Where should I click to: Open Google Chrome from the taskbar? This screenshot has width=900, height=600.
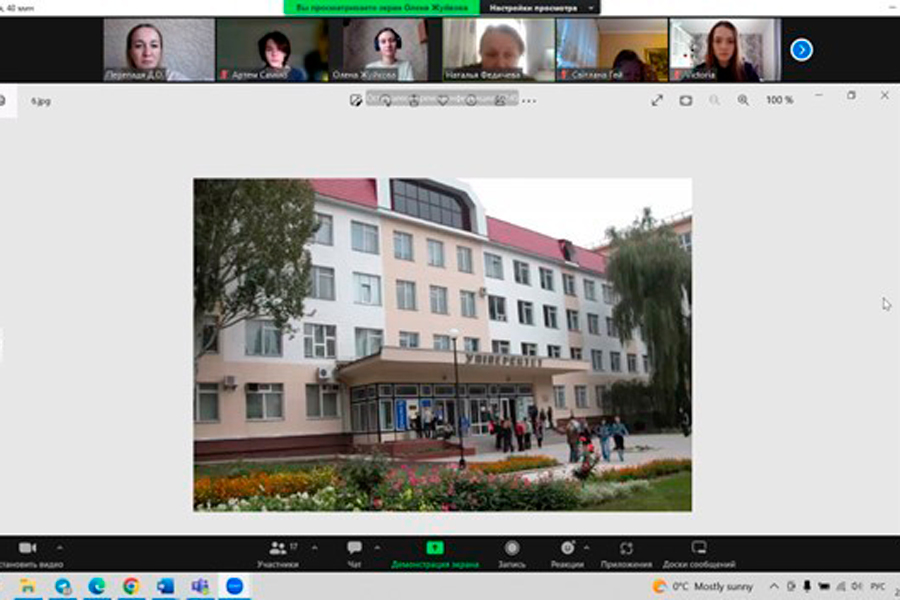(x=131, y=586)
